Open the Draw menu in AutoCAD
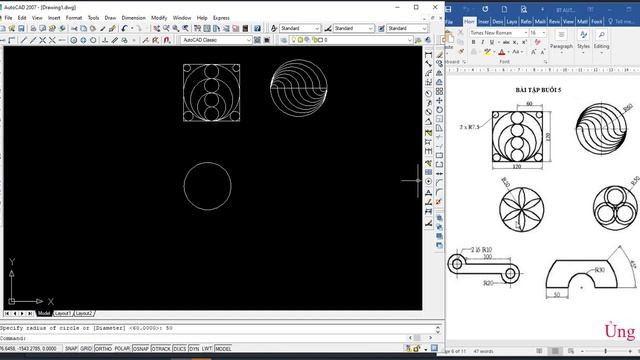The image size is (640, 360). coord(110,18)
